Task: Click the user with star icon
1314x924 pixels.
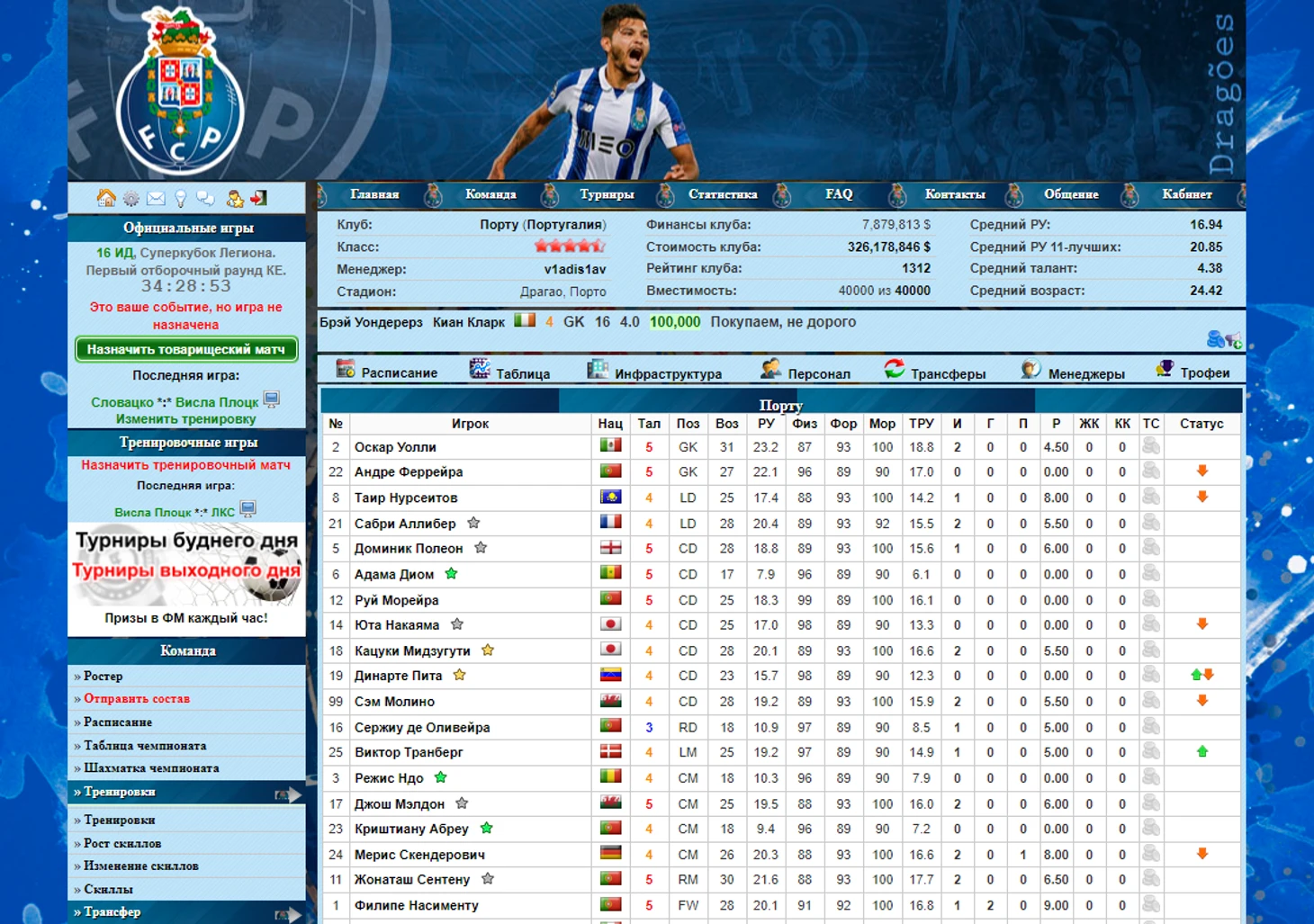Action: 235,199
